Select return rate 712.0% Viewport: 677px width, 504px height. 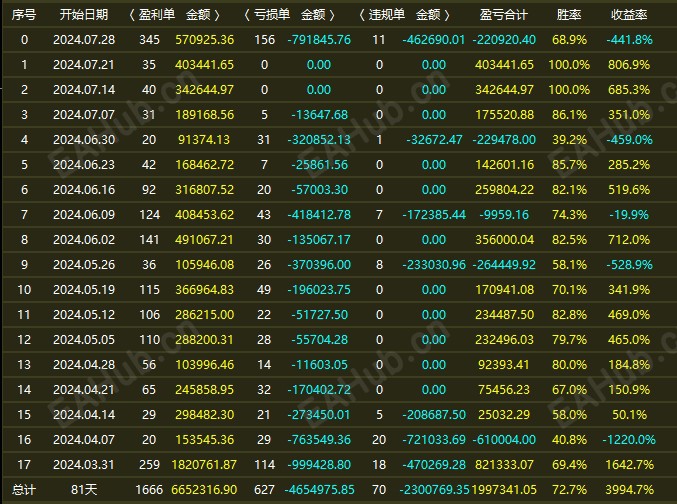click(629, 240)
